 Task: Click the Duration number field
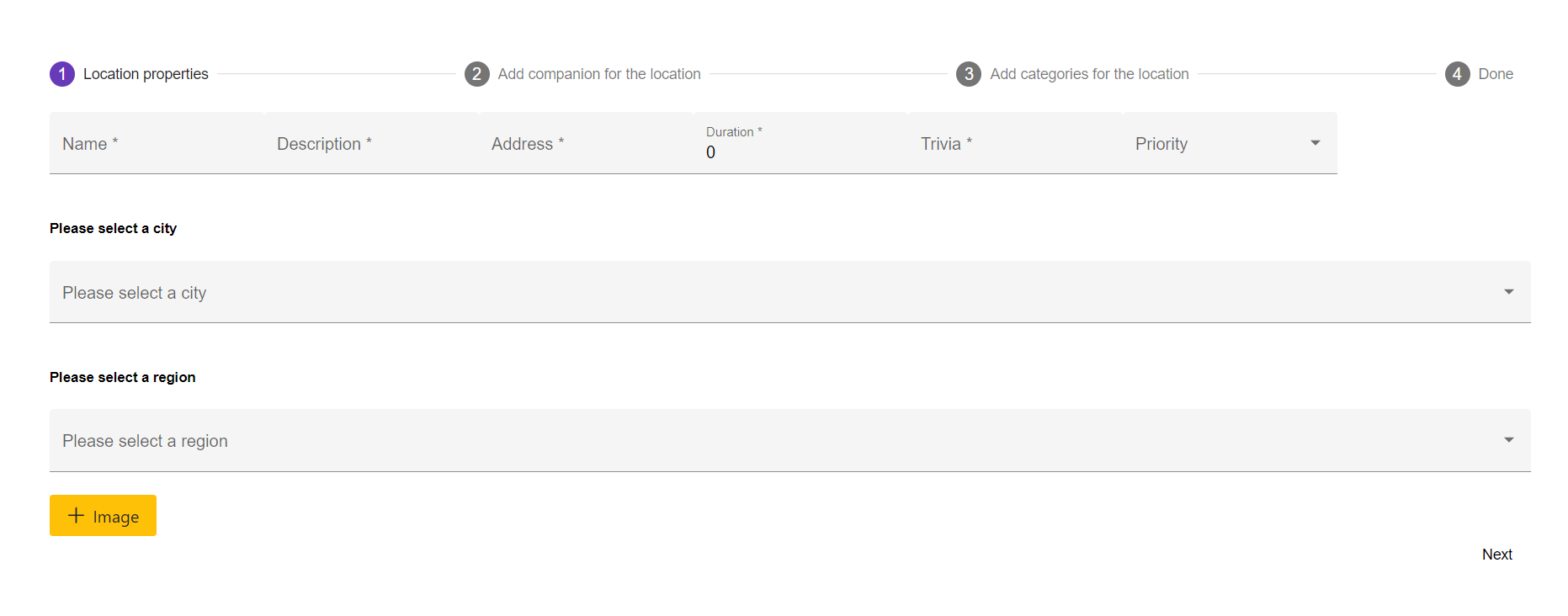point(800,152)
